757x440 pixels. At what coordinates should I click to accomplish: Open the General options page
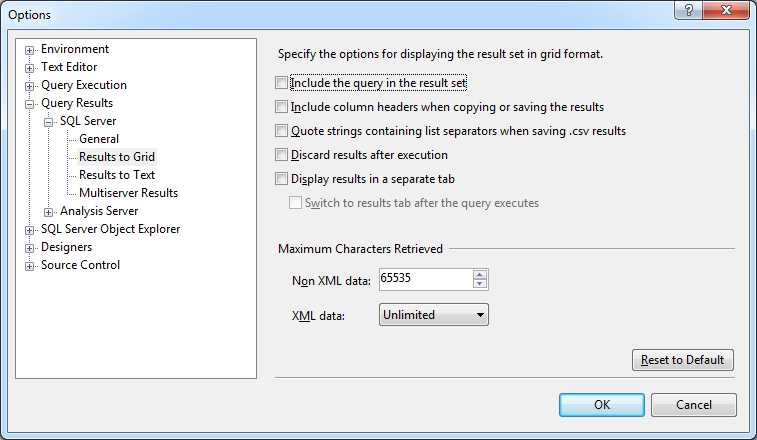[99, 139]
